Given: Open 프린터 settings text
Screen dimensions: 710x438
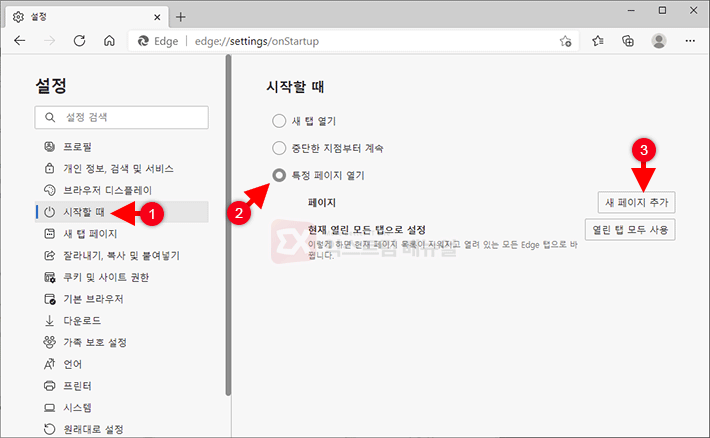Looking at the screenshot, I should tap(77, 386).
